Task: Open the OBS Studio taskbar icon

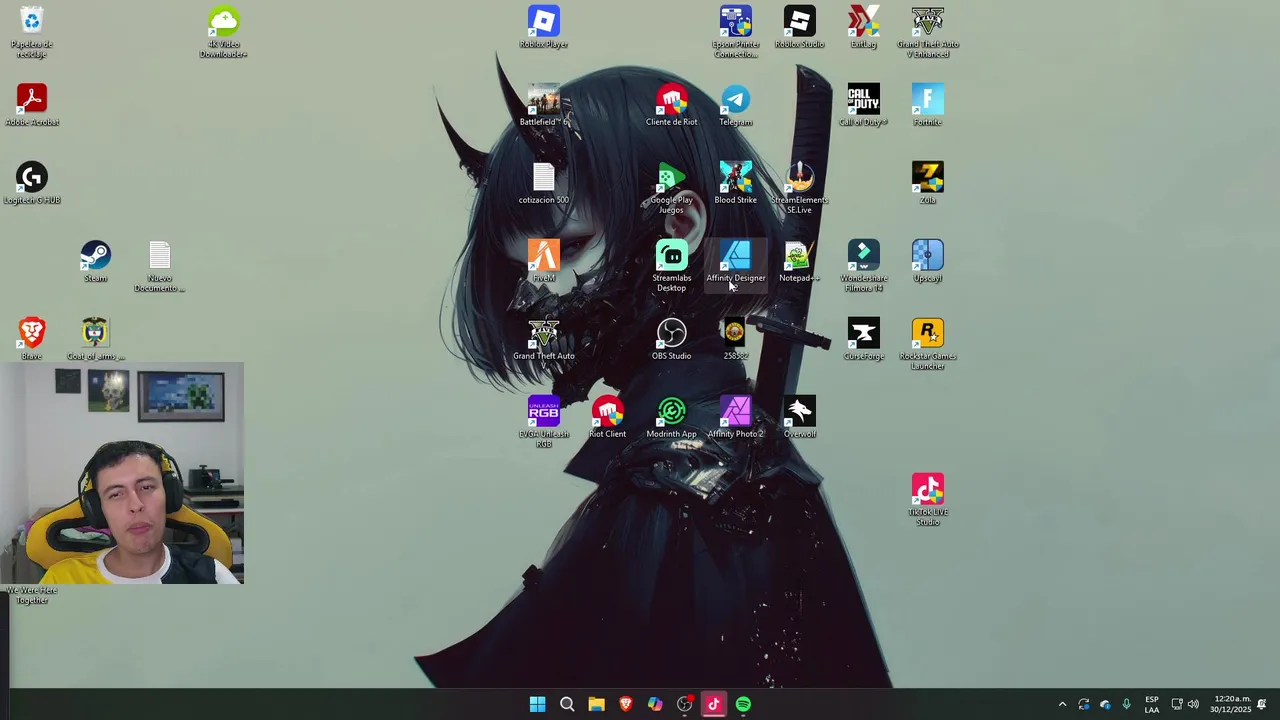Action: 684,704
